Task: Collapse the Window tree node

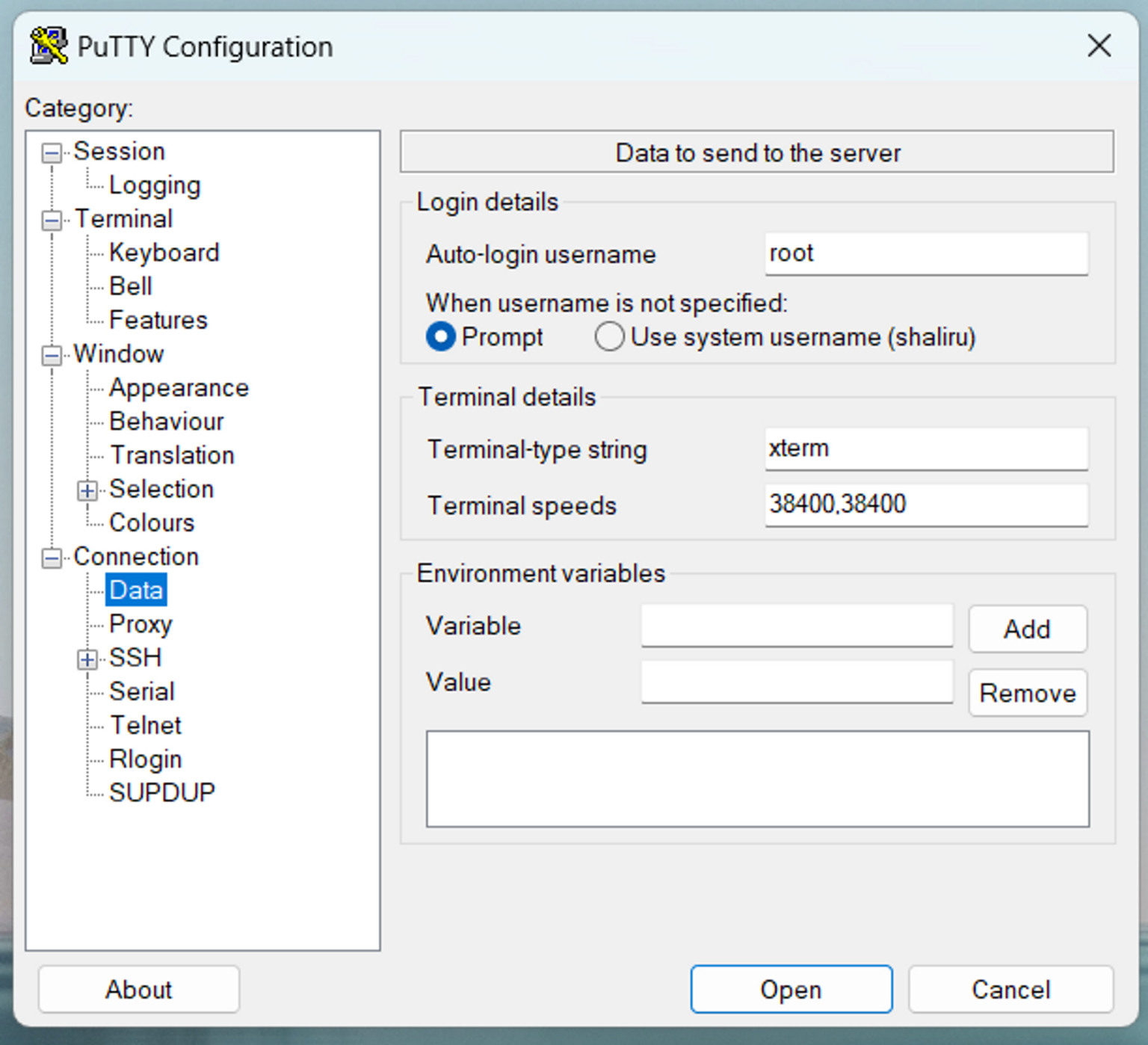Action: (x=52, y=355)
